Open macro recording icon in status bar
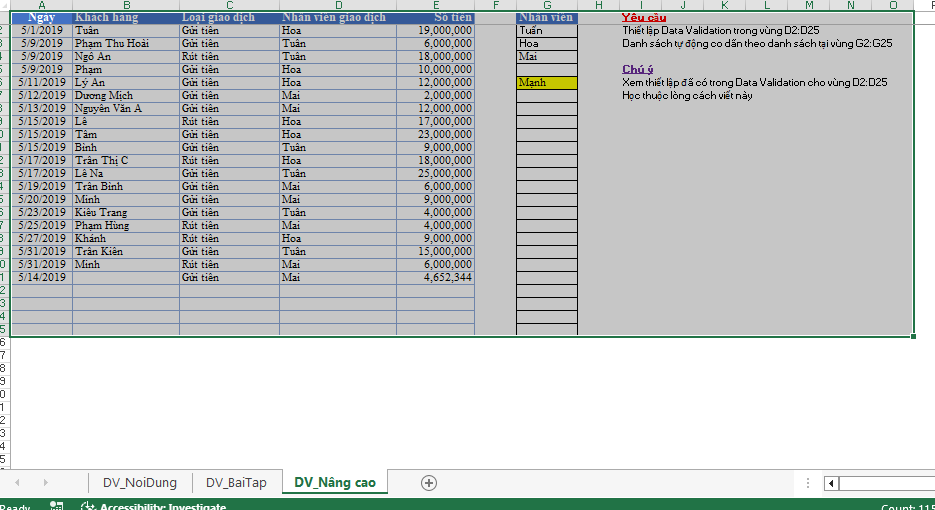 tap(57, 506)
